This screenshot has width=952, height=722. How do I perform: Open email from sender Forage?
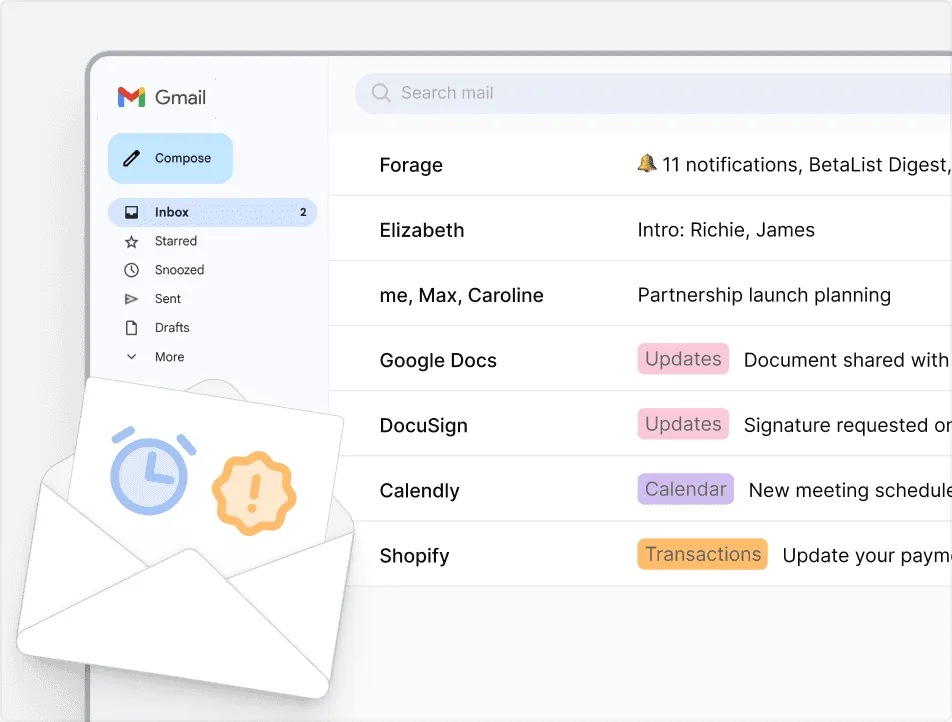411,165
